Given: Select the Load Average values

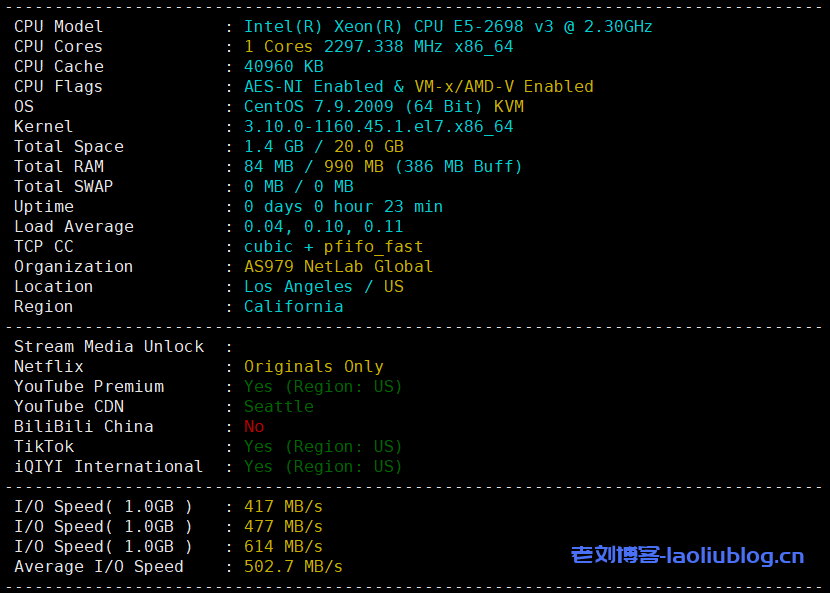Looking at the screenshot, I should (323, 227).
